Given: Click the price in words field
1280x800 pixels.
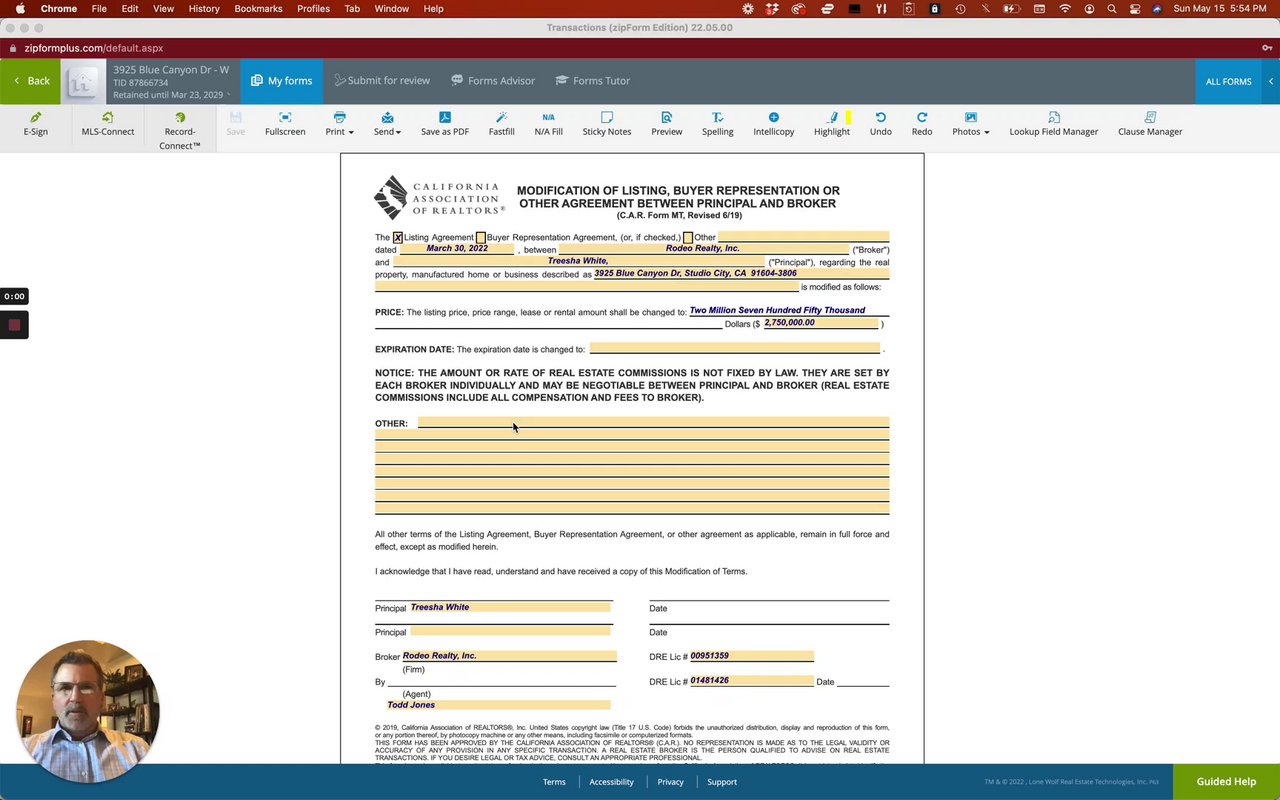Looking at the screenshot, I should [789, 311].
